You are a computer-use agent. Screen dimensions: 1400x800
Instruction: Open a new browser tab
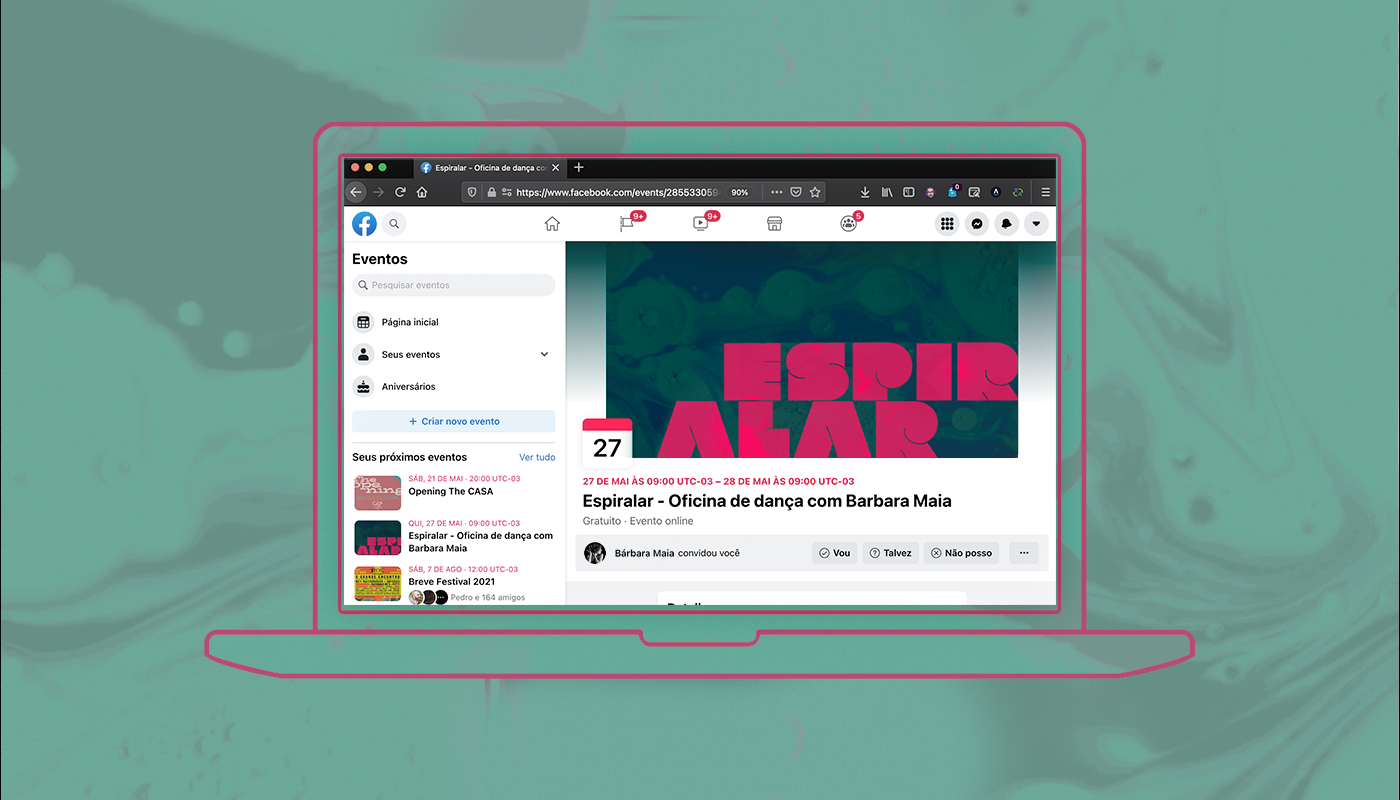click(x=579, y=168)
